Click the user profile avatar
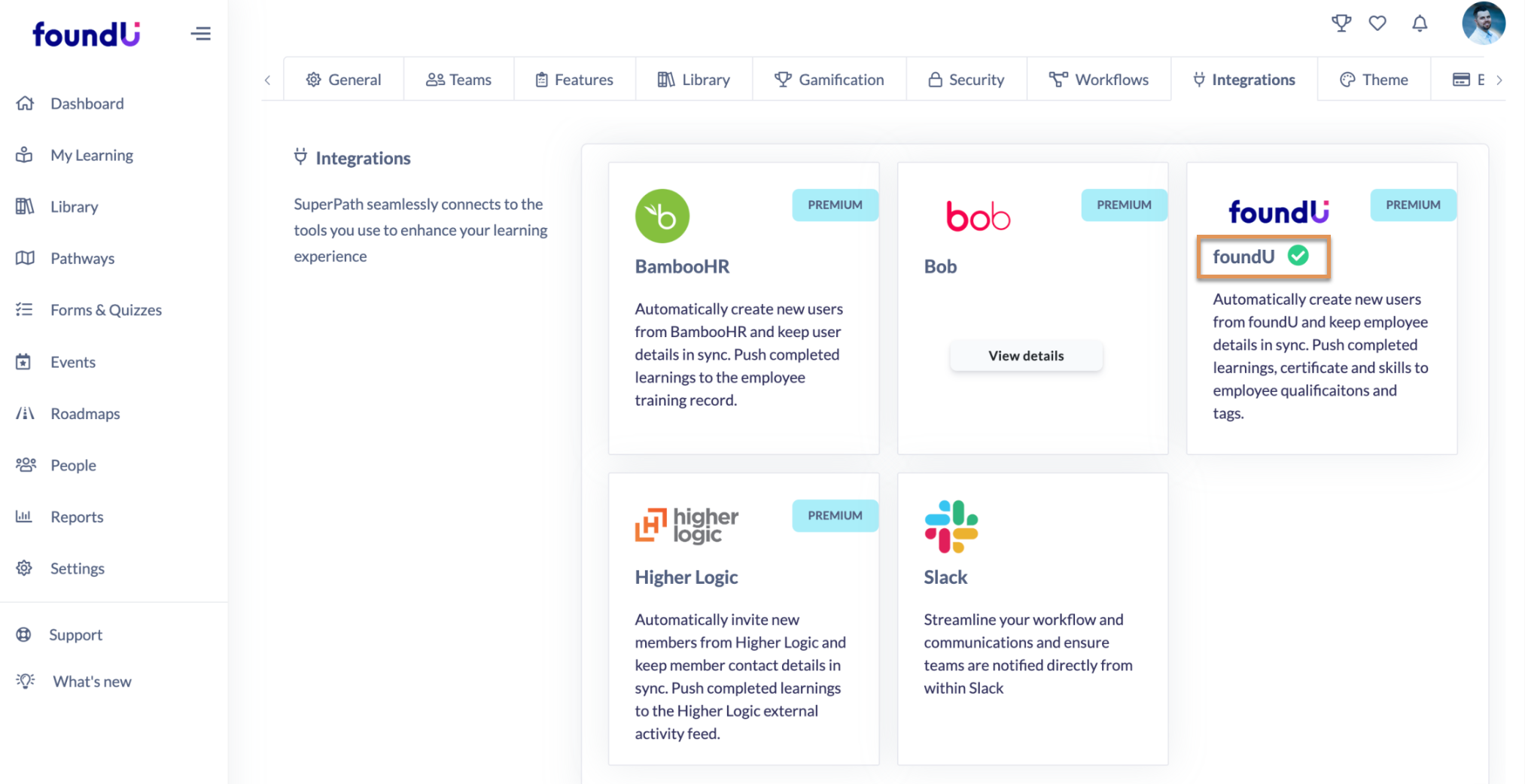Viewport: 1525px width, 784px height. pos(1483,23)
